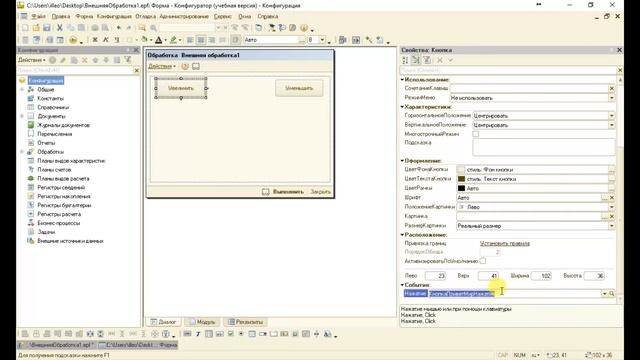Expand the Общие node in configuration tree
The height and width of the screenshot is (360, 640).
pyautogui.click(x=22, y=89)
